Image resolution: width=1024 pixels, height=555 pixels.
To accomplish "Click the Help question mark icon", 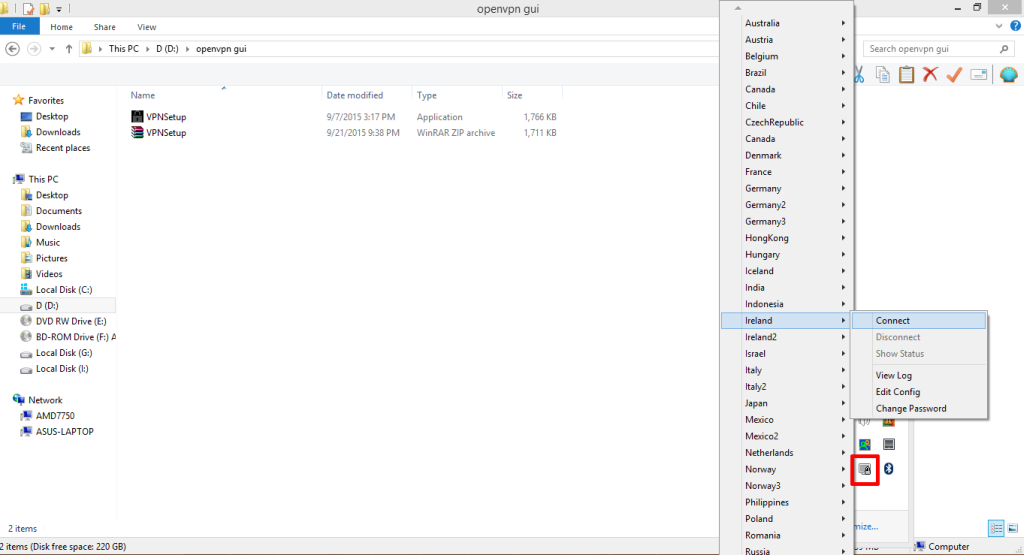I will pyautogui.click(x=1016, y=26).
